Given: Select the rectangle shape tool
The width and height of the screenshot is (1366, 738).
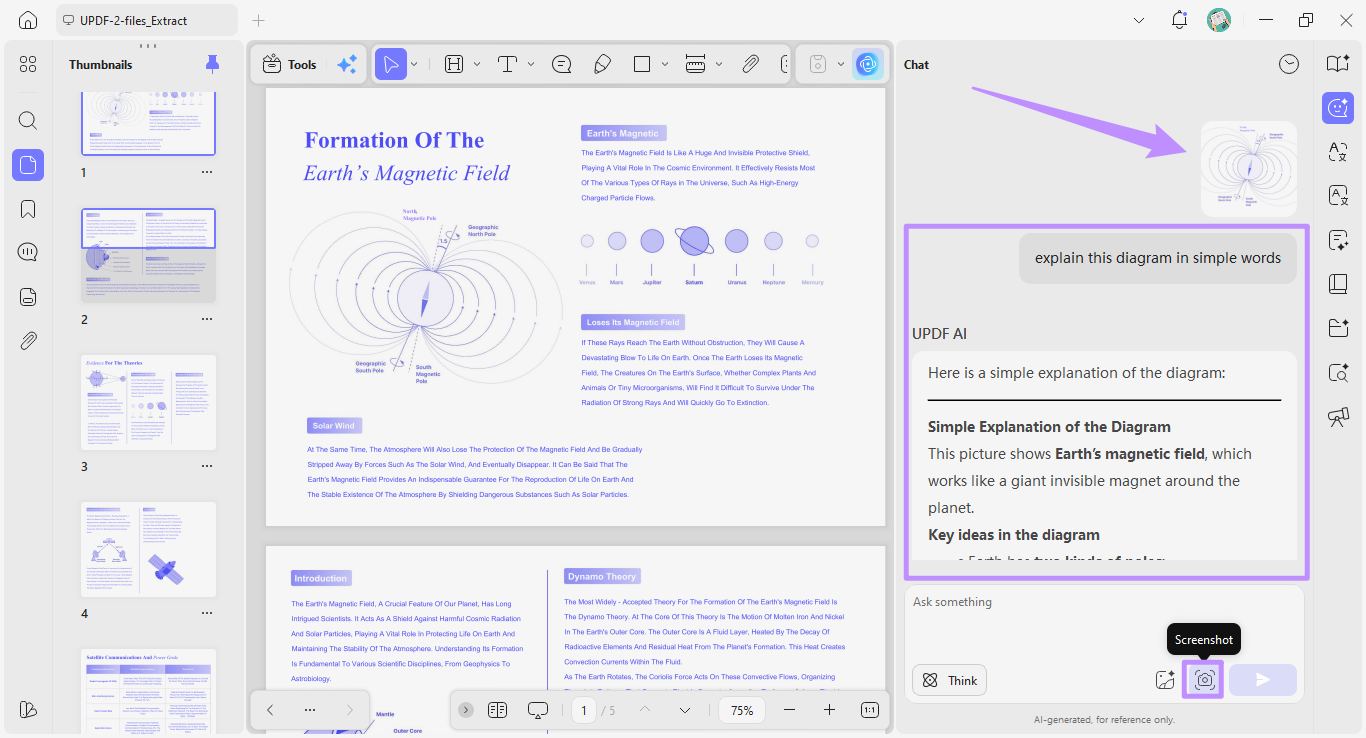Looking at the screenshot, I should coord(642,64).
